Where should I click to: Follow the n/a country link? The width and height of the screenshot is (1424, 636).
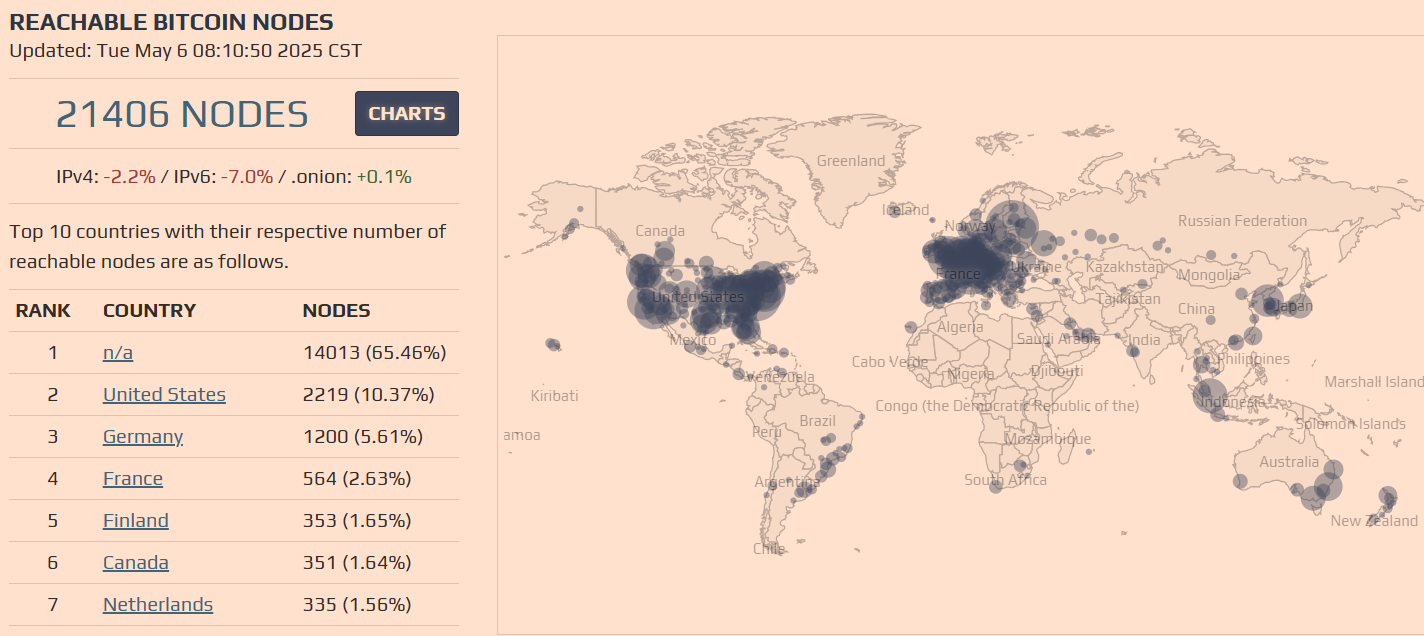[x=118, y=353]
